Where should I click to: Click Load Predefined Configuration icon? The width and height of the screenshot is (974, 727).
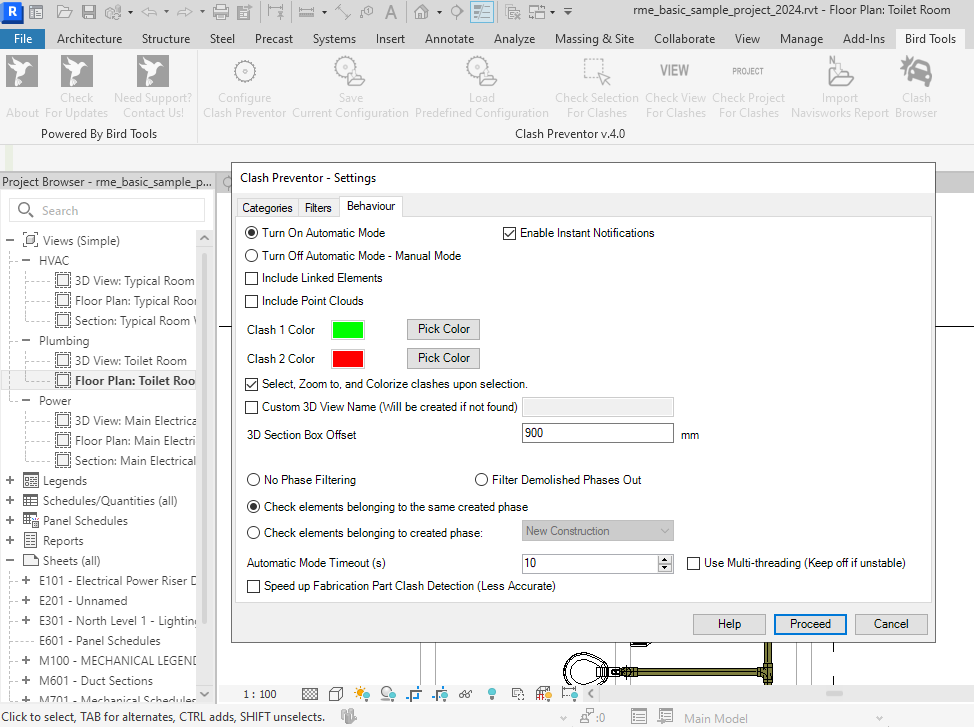point(481,73)
